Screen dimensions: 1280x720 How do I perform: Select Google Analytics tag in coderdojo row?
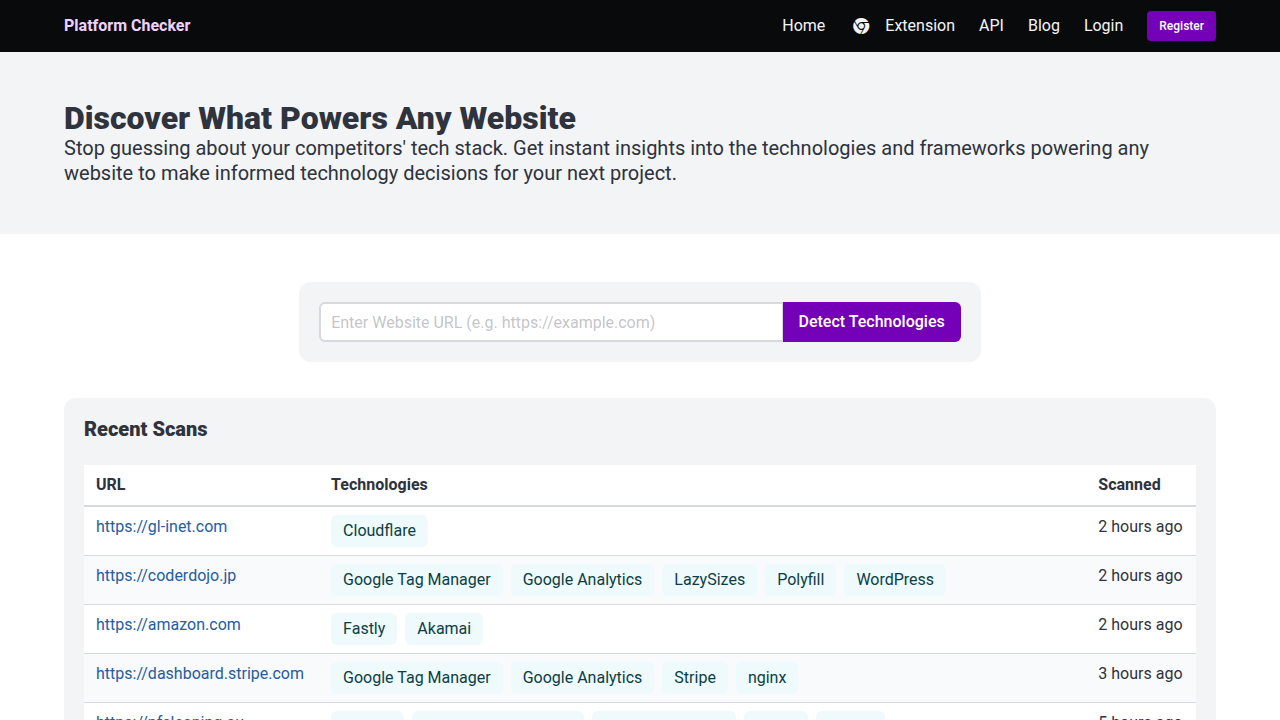(582, 580)
